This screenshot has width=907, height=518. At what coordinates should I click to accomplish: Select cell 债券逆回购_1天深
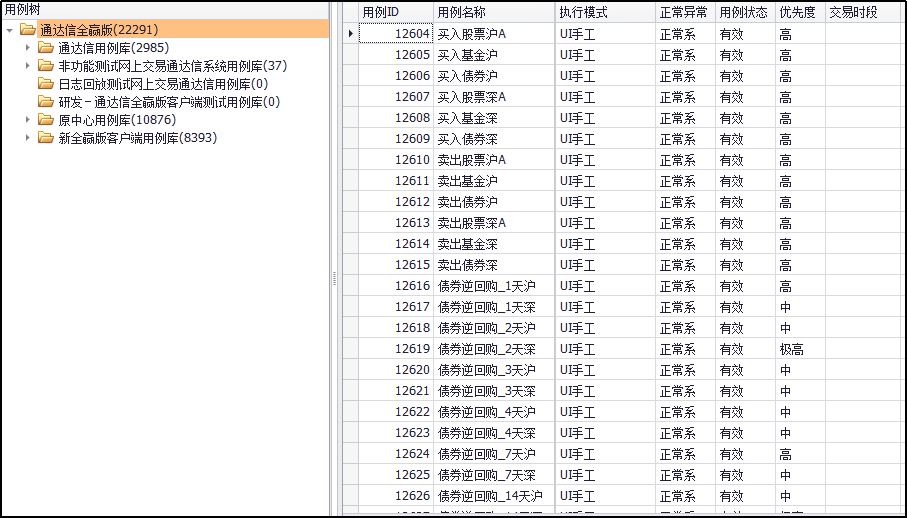click(x=494, y=307)
